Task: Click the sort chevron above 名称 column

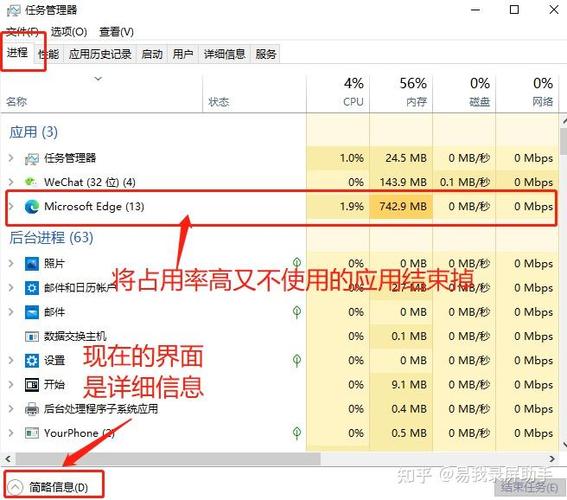Action: pyautogui.click(x=98, y=78)
